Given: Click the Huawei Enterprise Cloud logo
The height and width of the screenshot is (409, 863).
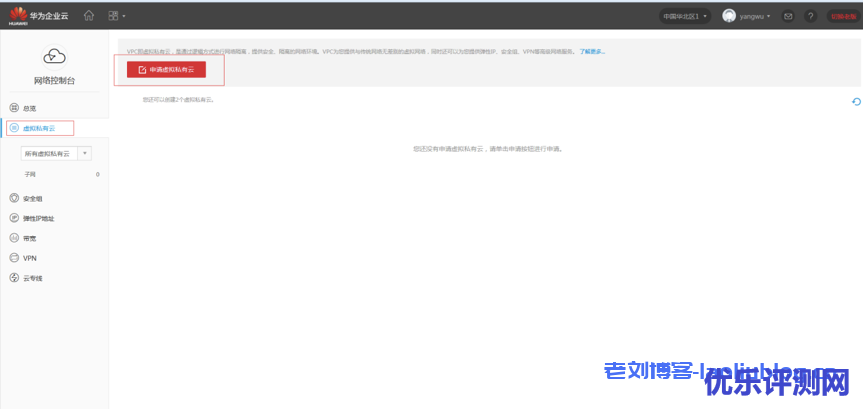Looking at the screenshot, I should tap(40, 15).
